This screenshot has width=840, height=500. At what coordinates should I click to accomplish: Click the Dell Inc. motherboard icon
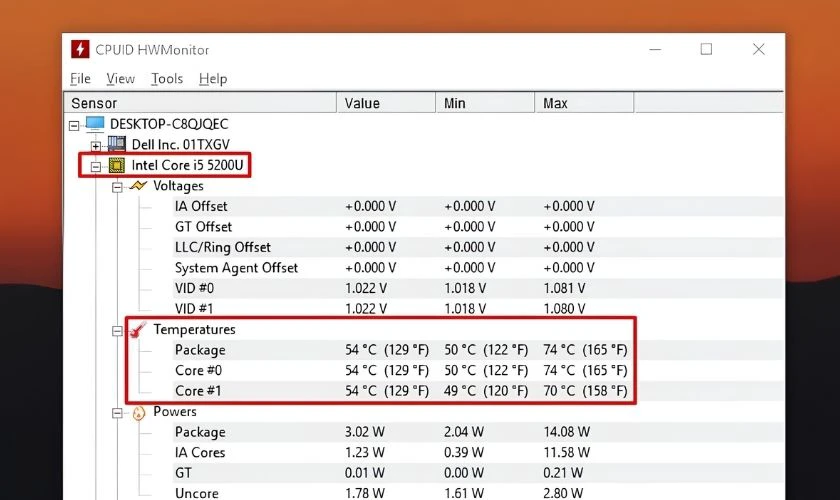click(x=117, y=144)
